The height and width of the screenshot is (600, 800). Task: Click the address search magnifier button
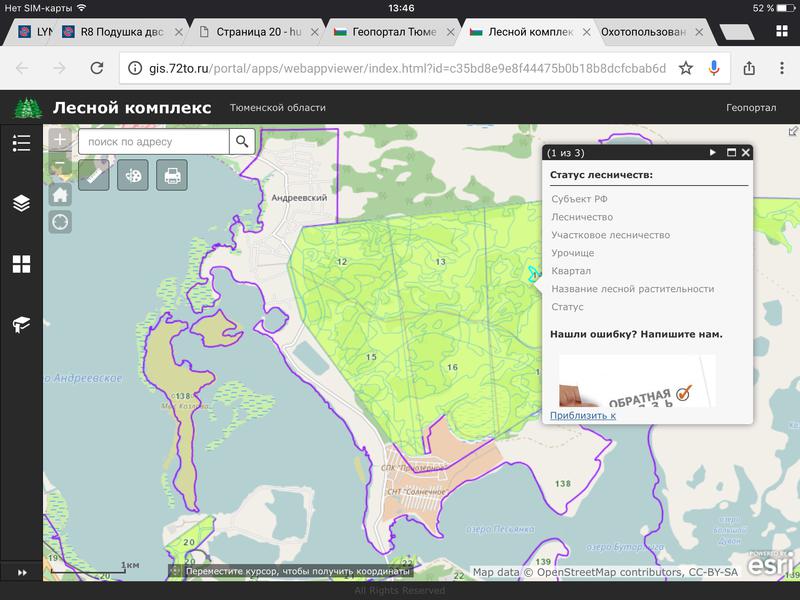[242, 142]
